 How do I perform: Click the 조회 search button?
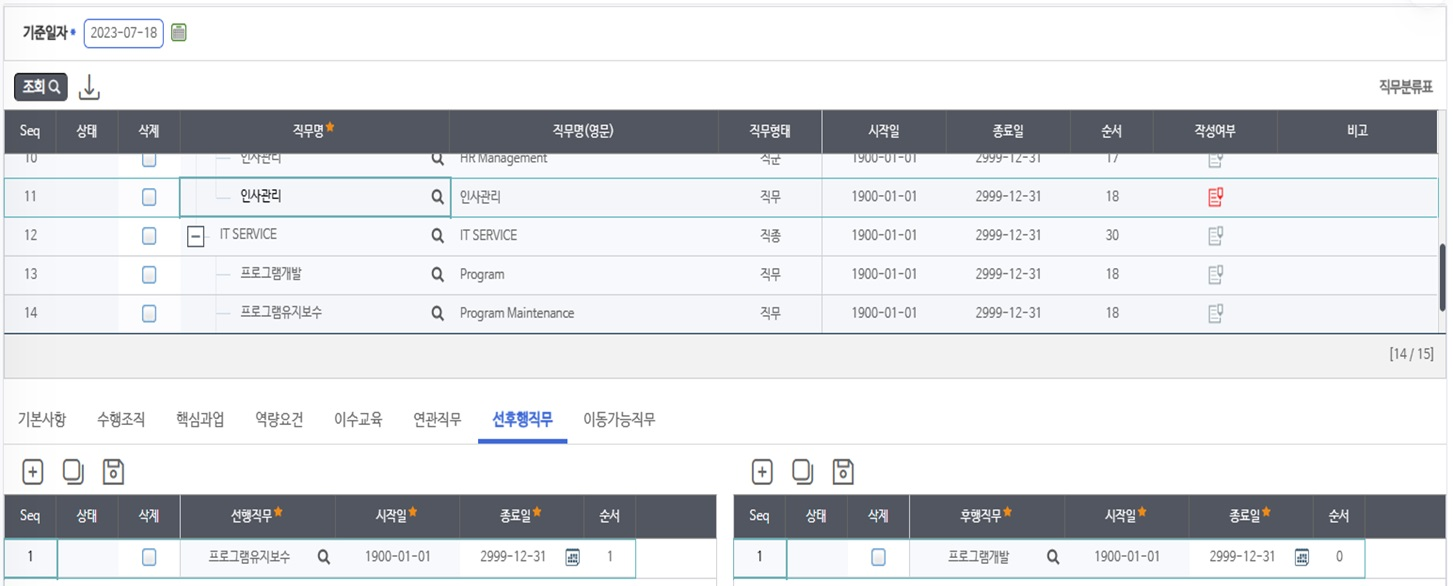pos(41,87)
